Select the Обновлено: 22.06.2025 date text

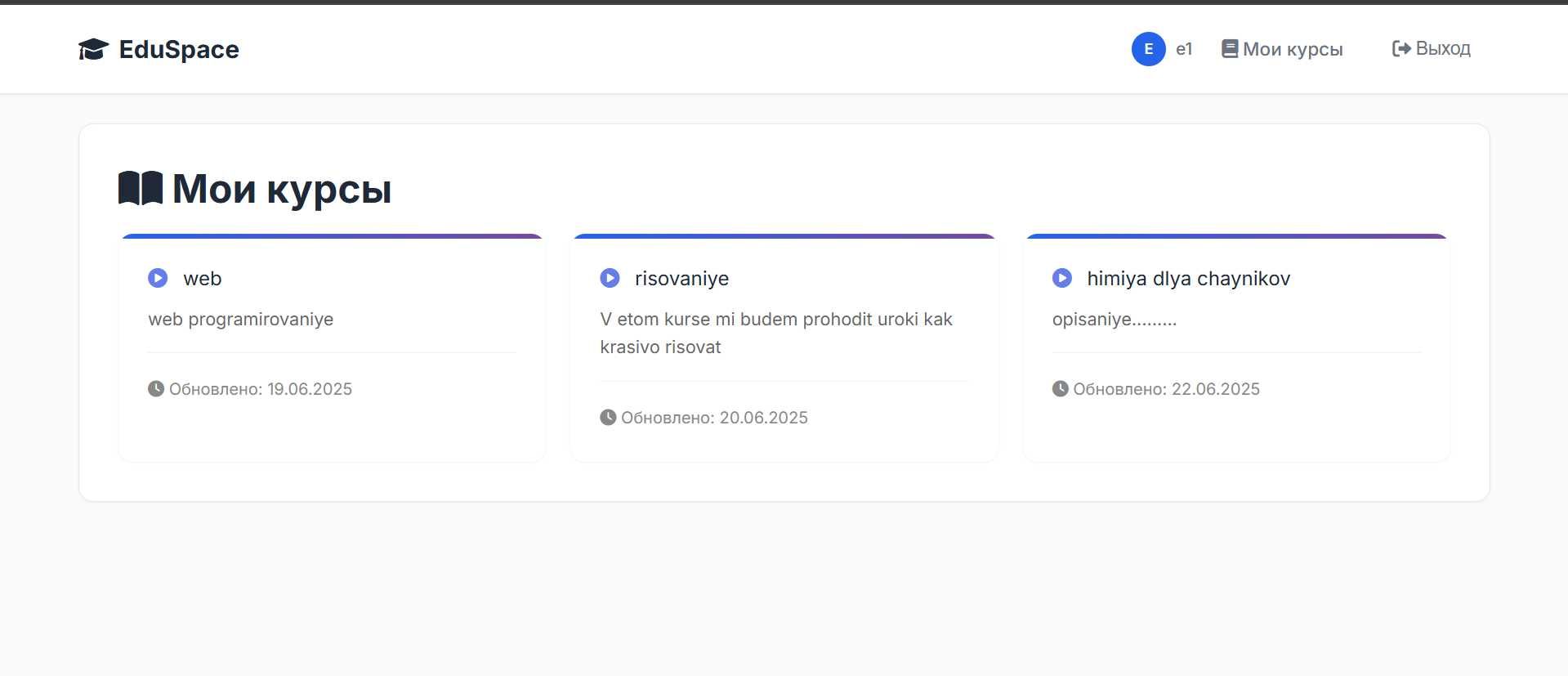click(1166, 389)
